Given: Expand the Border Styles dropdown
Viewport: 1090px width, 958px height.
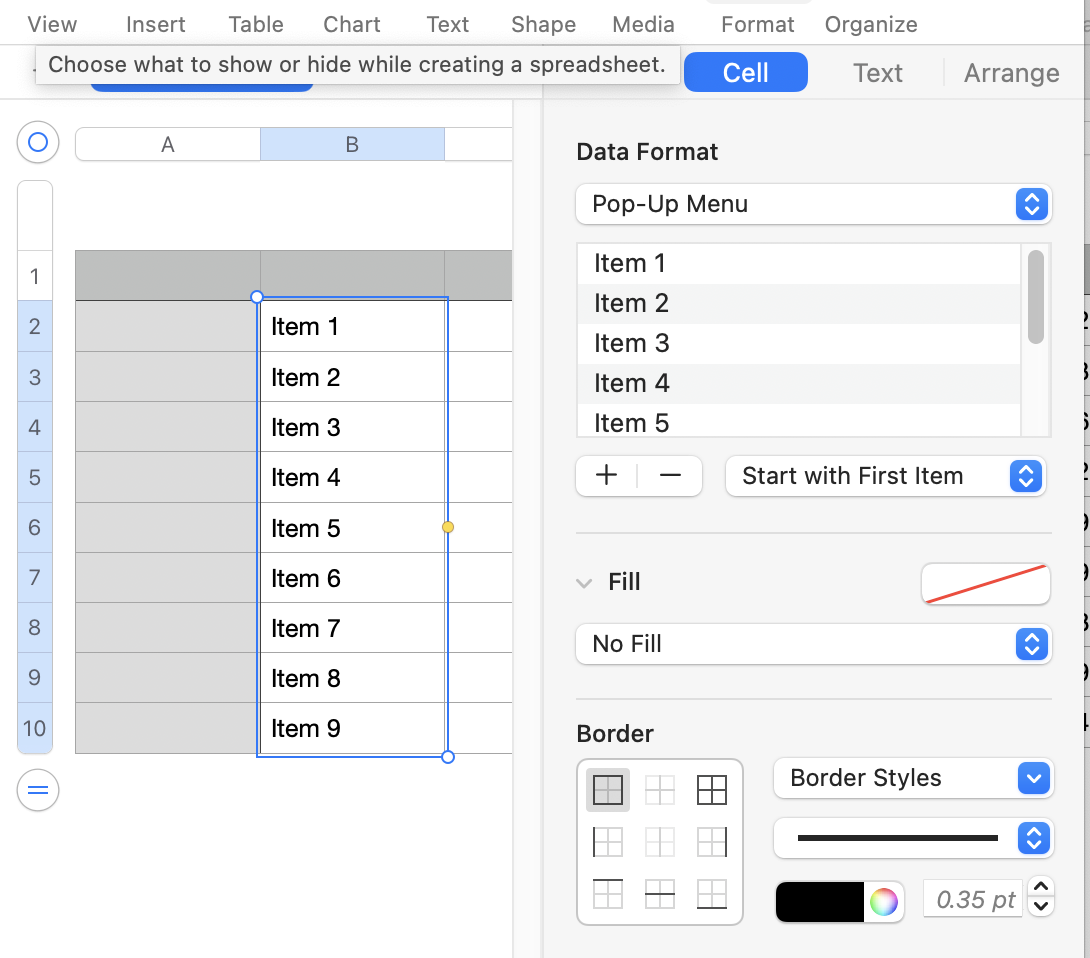Looking at the screenshot, I should click(913, 778).
